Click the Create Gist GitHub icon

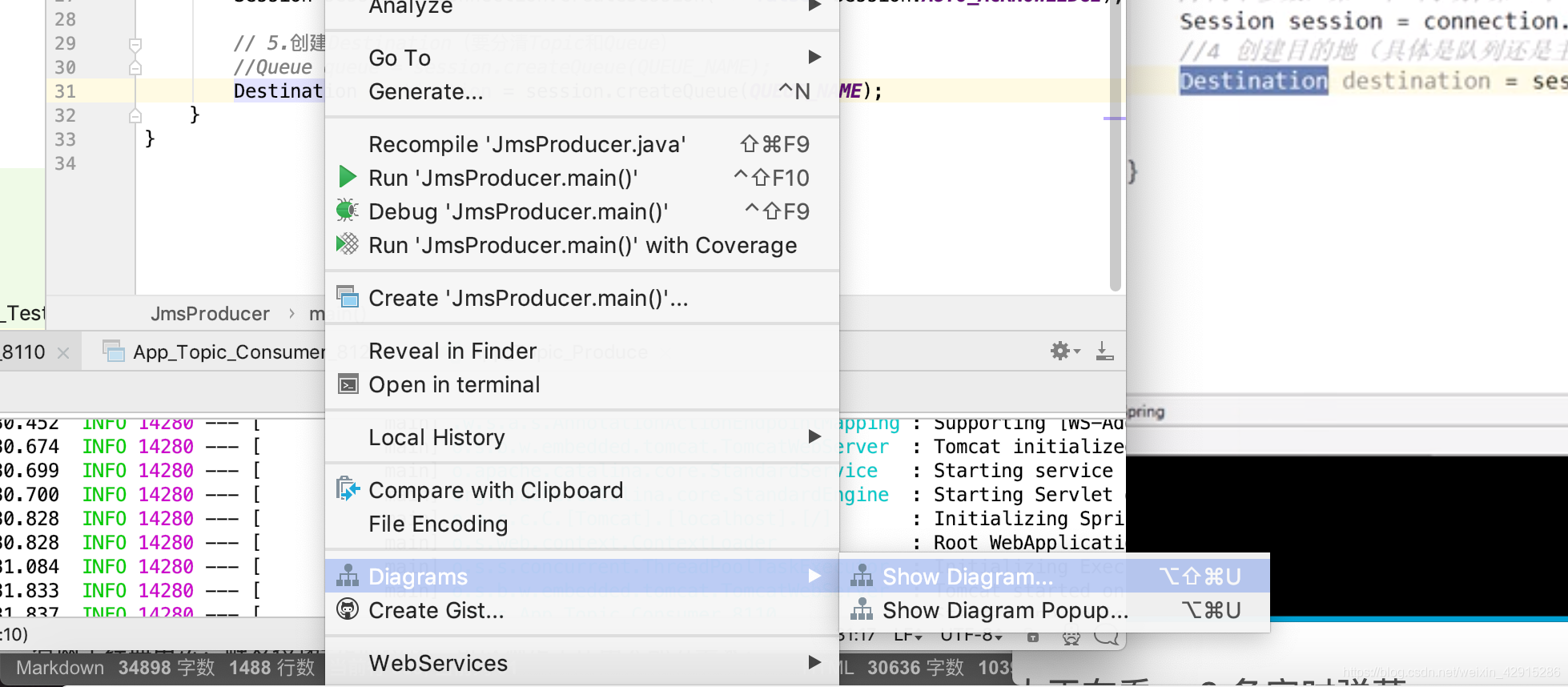[348, 609]
